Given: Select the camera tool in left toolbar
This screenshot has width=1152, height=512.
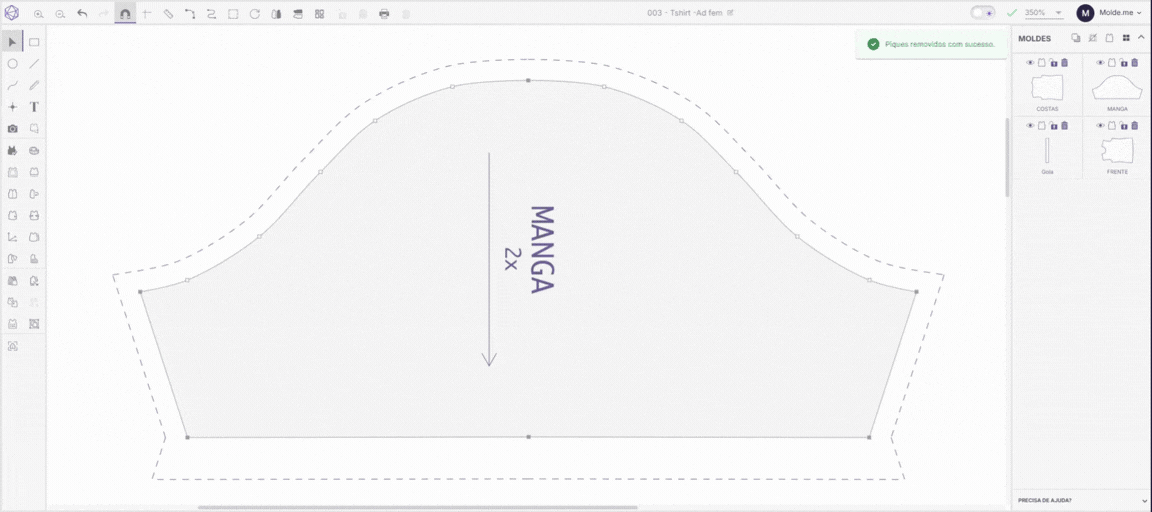Looking at the screenshot, I should tap(12, 129).
